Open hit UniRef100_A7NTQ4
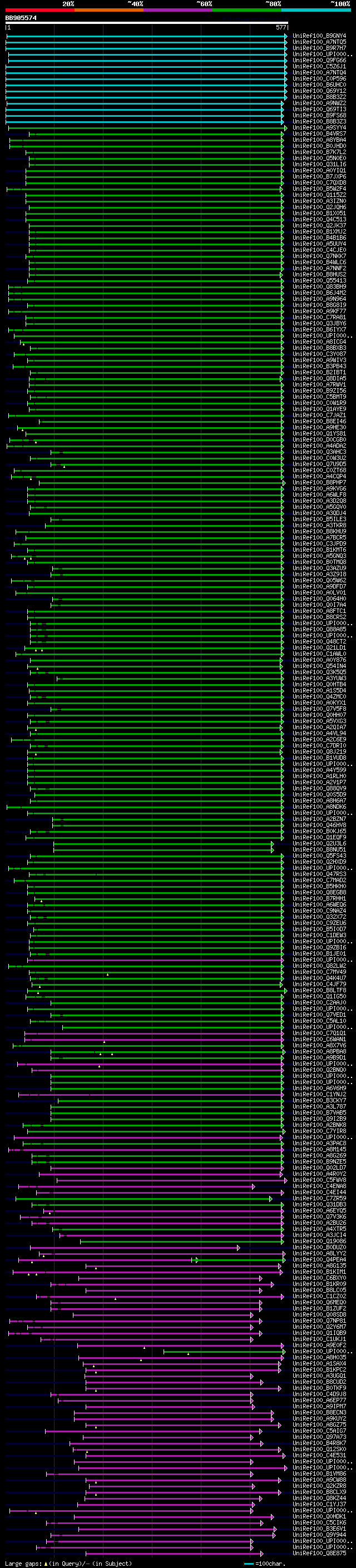The height and width of the screenshot is (1568, 356). click(319, 72)
